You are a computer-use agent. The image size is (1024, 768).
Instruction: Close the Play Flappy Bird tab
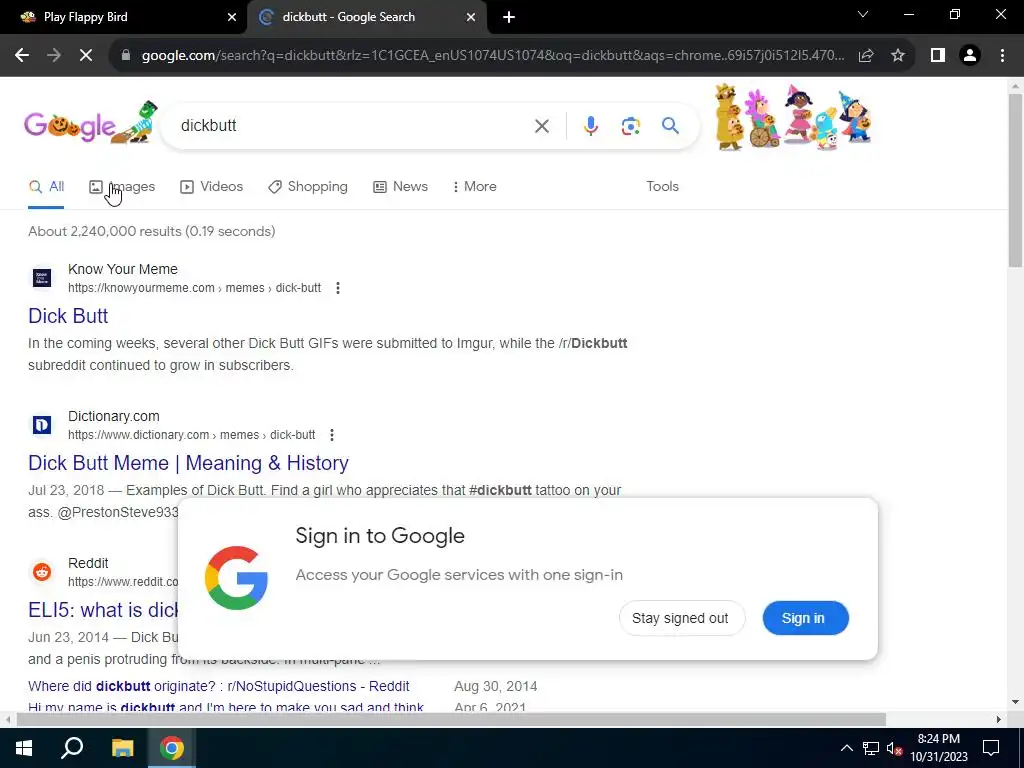(232, 18)
